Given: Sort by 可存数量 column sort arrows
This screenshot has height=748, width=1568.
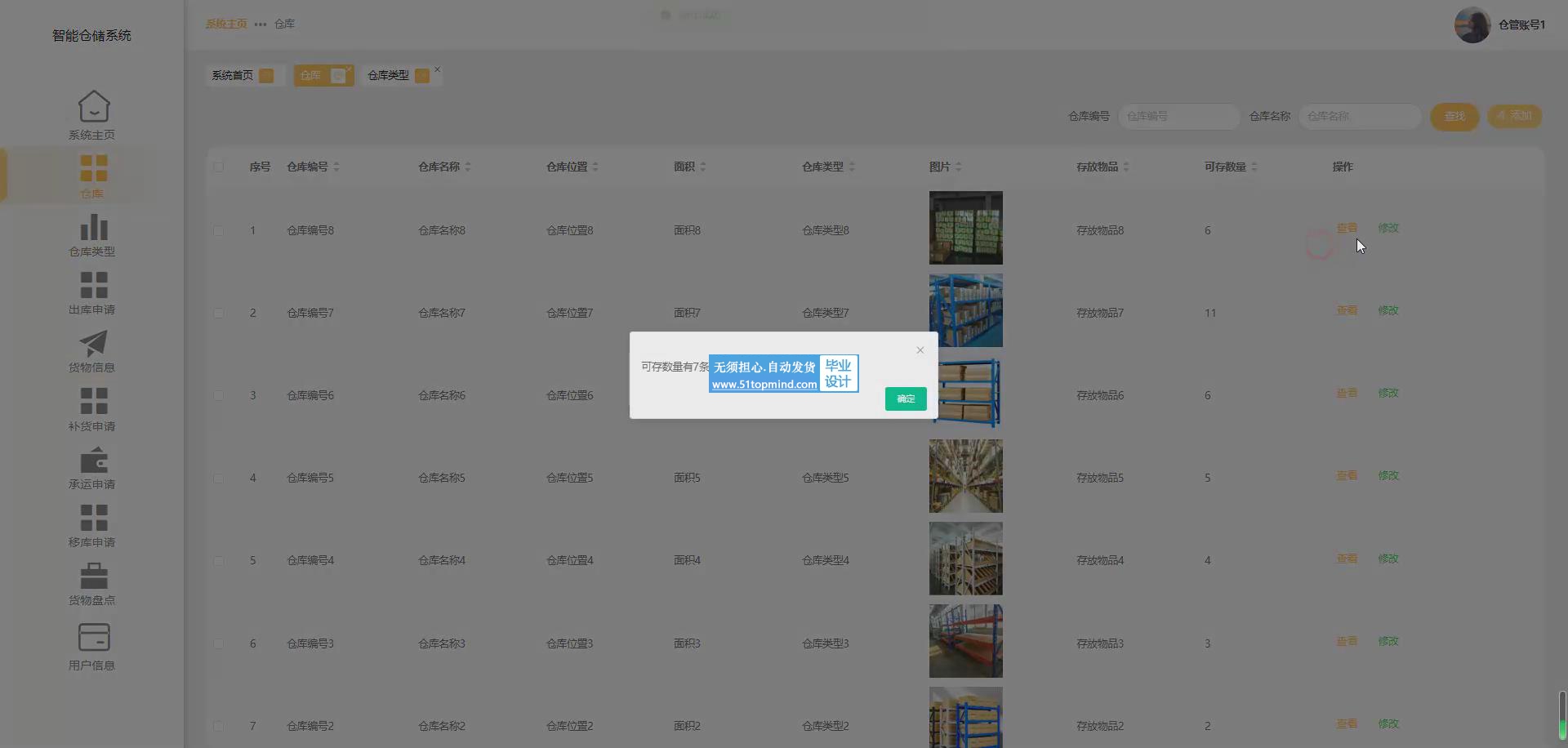Looking at the screenshot, I should pyautogui.click(x=1254, y=167).
